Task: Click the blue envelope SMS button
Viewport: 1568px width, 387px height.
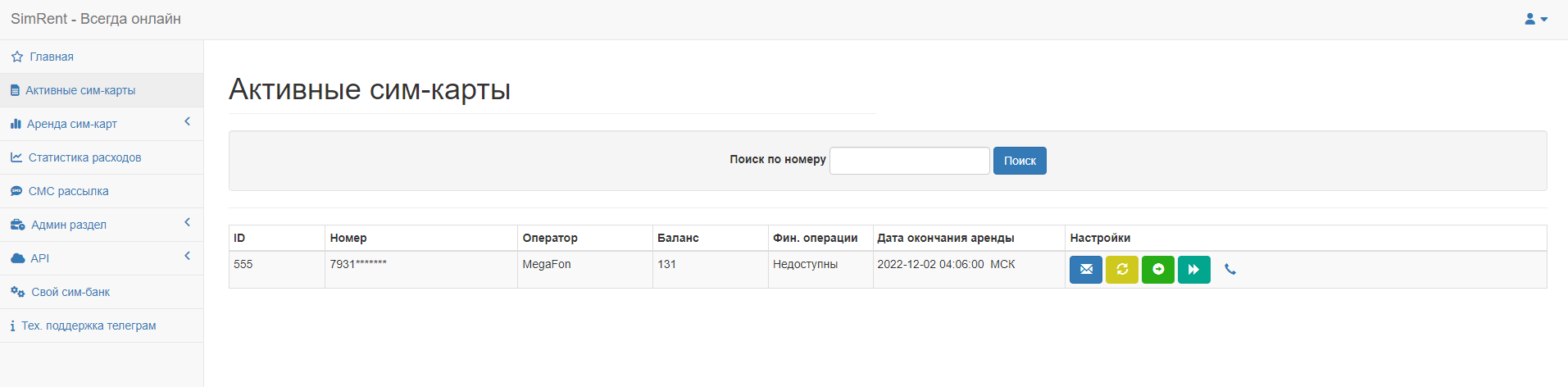Action: click(x=1085, y=270)
